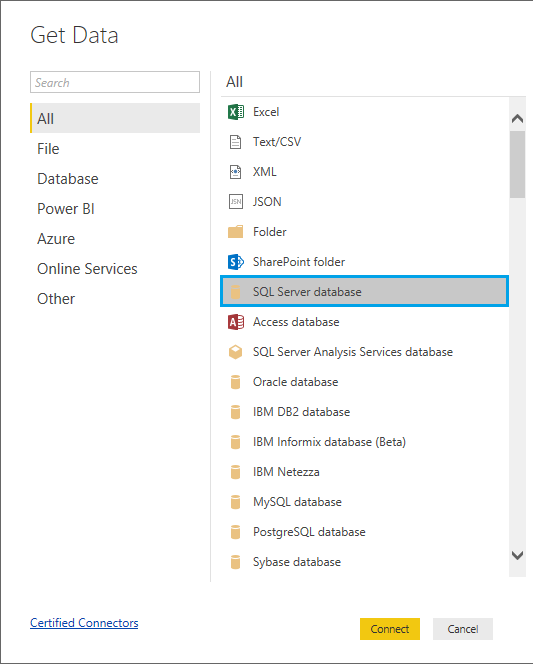Click inside the Search box
The image size is (533, 665).
[x=115, y=82]
